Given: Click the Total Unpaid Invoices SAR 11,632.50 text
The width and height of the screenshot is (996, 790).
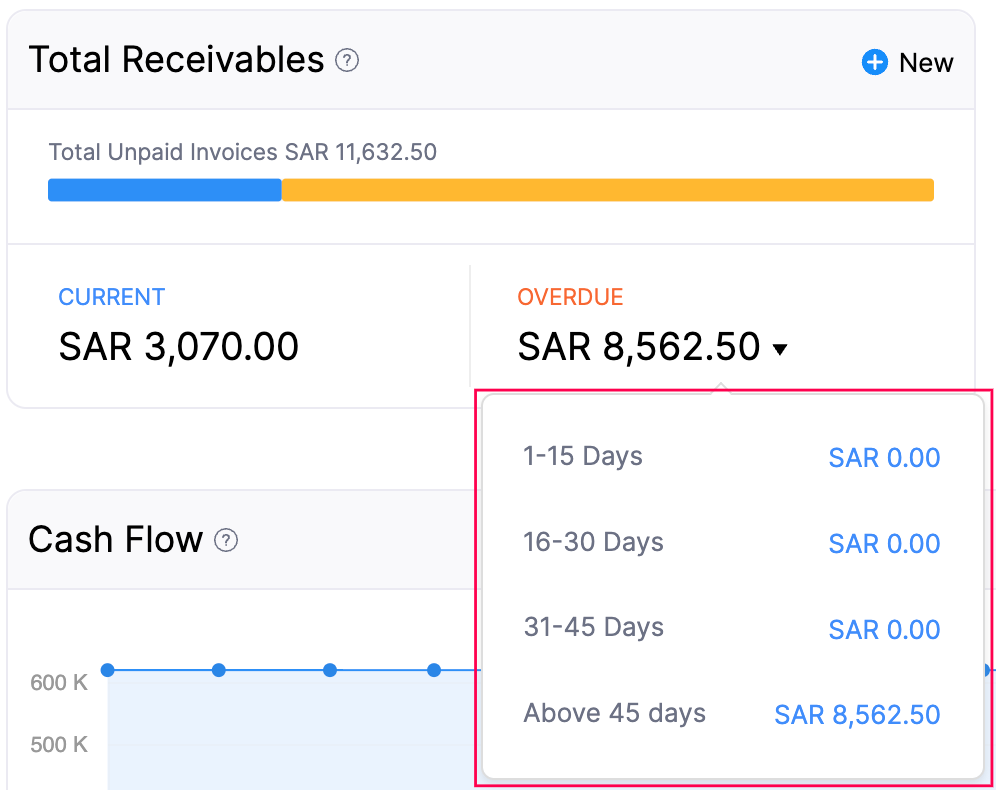Looking at the screenshot, I should [242, 152].
